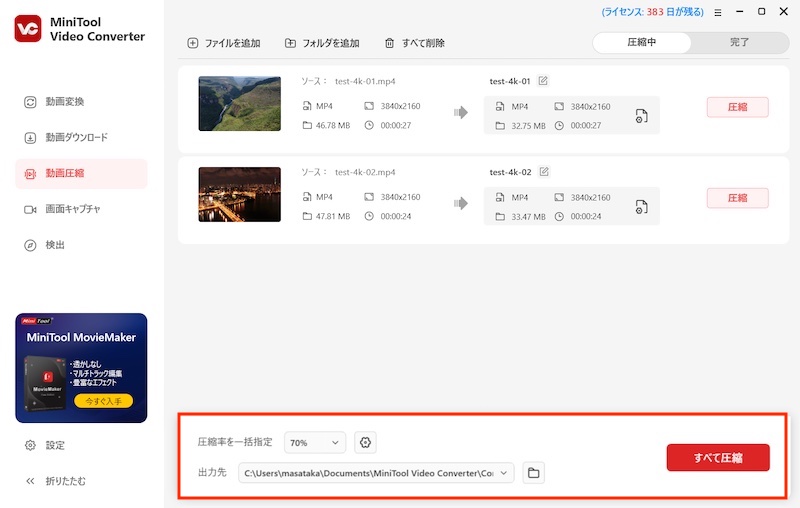Click ファイルを追加 in the toolbar
Viewport: 800px width, 508px height.
click(x=223, y=43)
